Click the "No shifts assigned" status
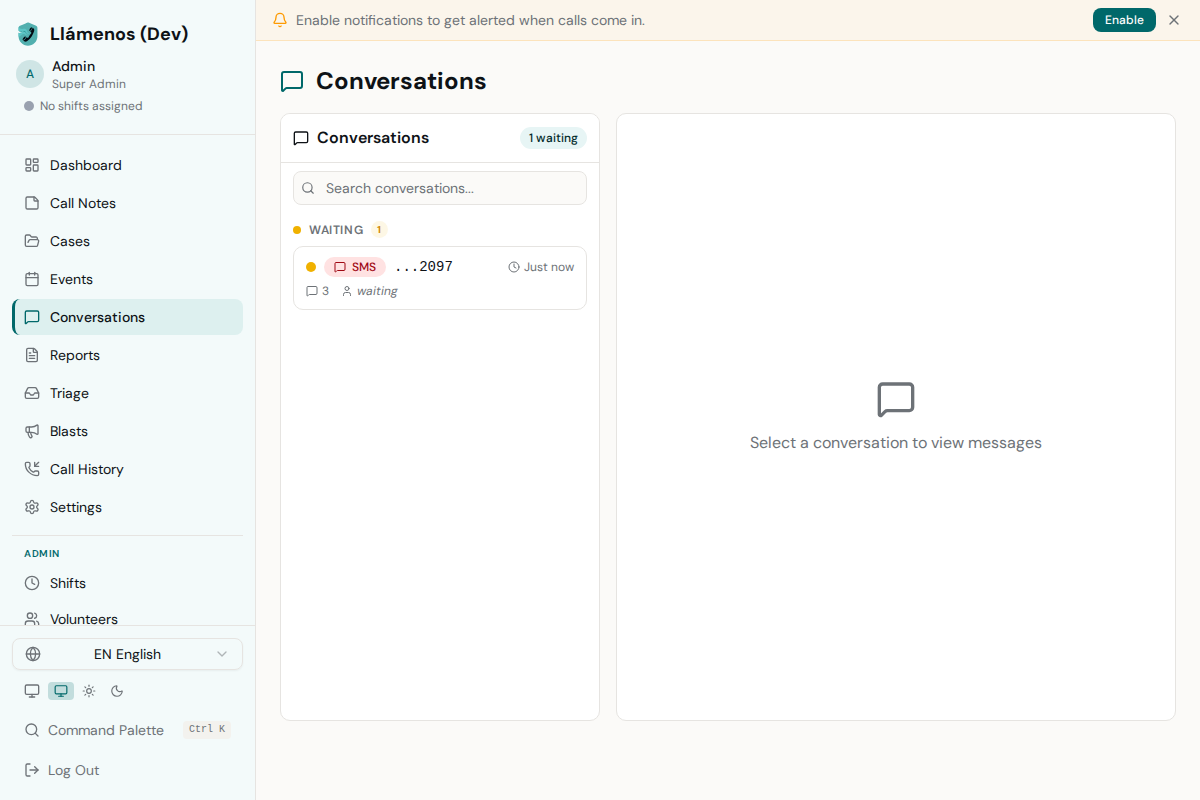Image resolution: width=1200 pixels, height=800 pixels. pyautogui.click(x=91, y=106)
